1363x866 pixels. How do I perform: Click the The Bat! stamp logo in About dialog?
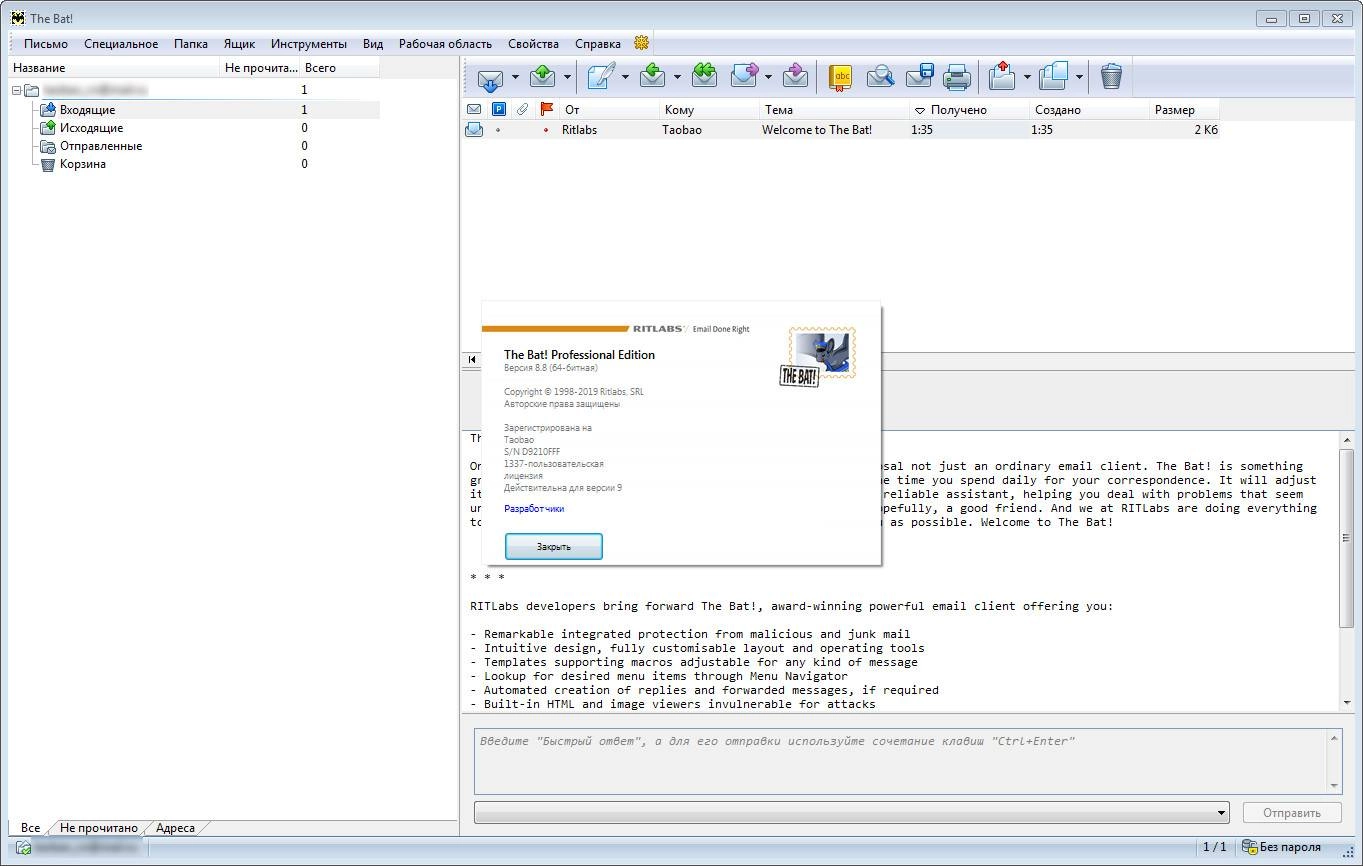[818, 357]
